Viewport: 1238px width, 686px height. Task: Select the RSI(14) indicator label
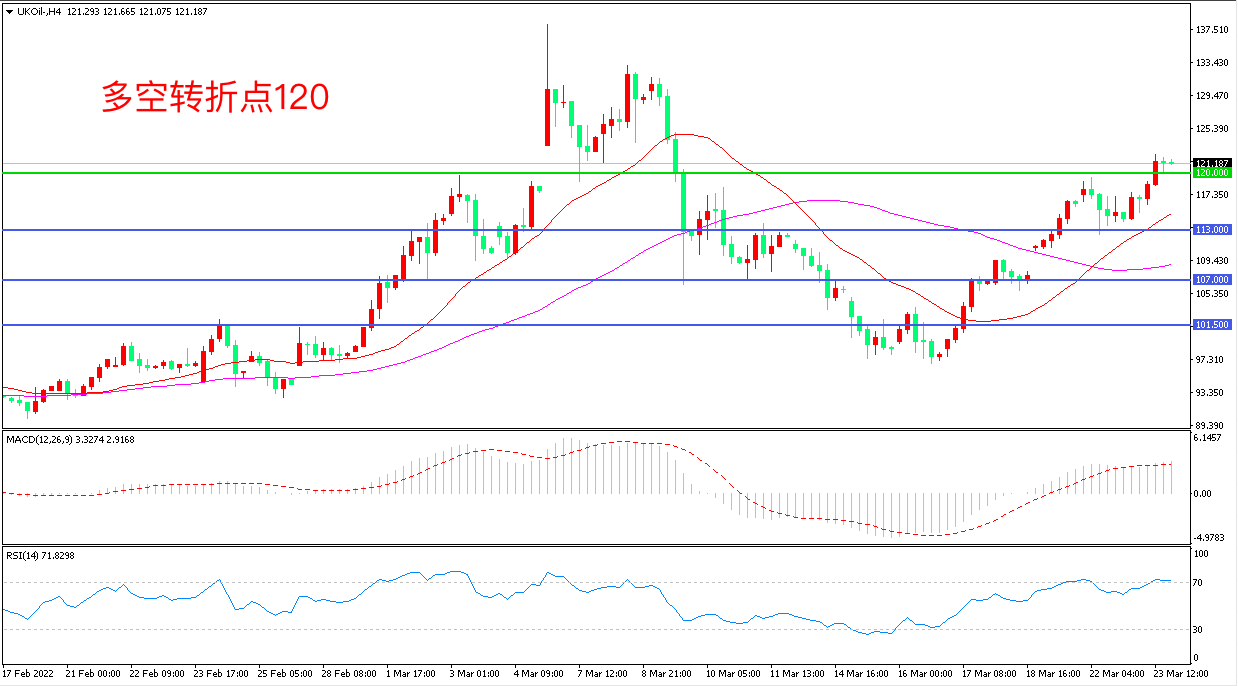(26, 554)
